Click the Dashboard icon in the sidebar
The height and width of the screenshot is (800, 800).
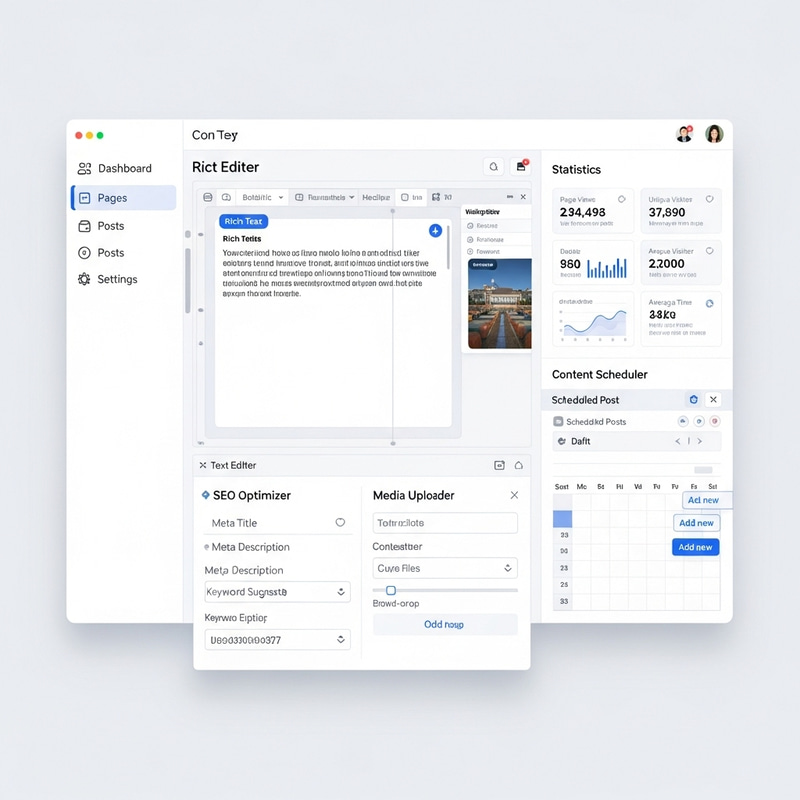click(84, 169)
